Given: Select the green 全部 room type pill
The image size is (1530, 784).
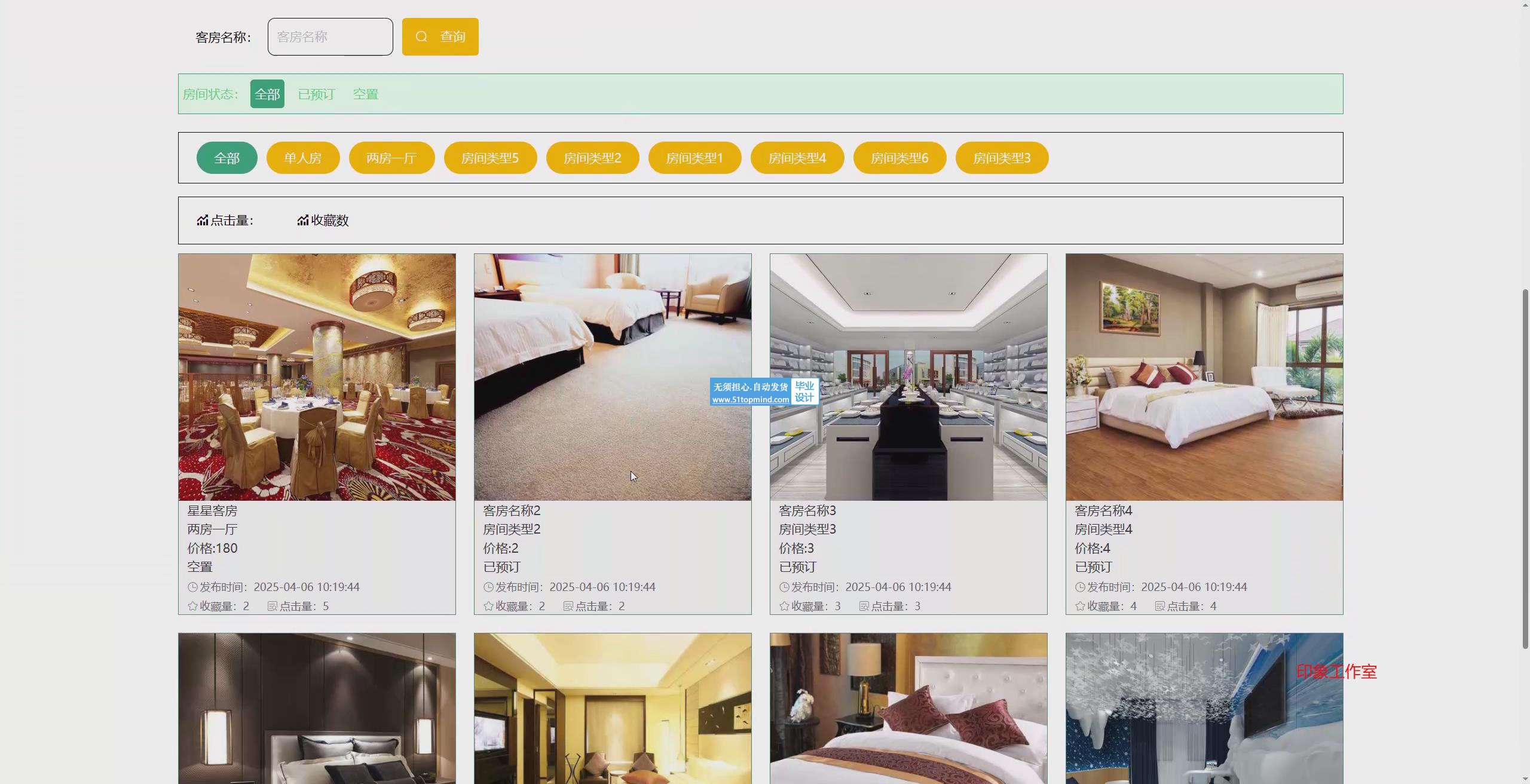Looking at the screenshot, I should [x=227, y=158].
